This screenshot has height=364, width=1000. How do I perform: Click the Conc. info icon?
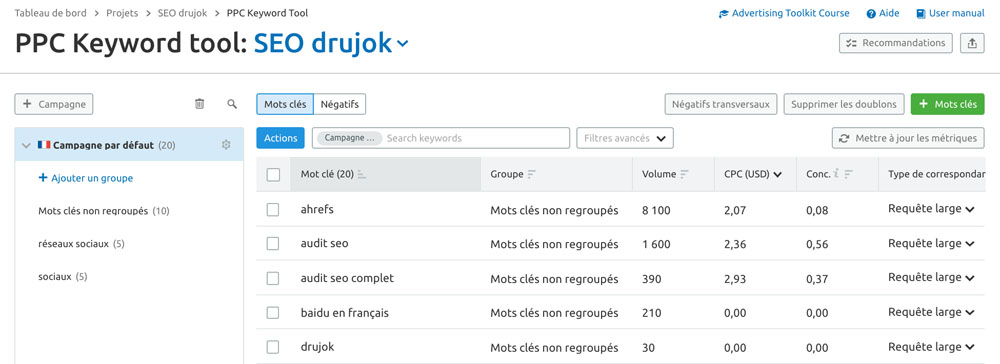(x=836, y=173)
